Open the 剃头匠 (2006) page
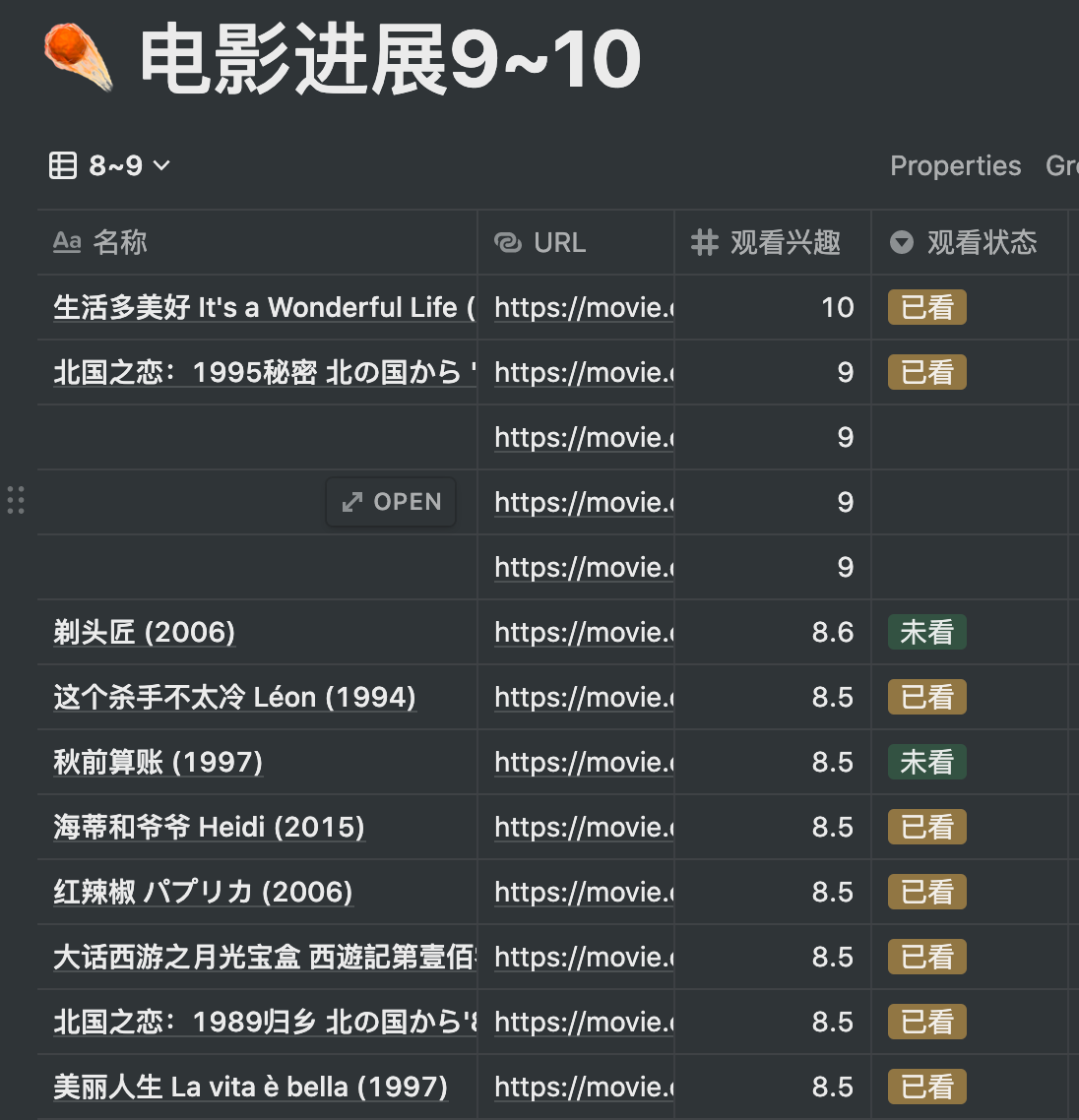Screen dimensions: 1079x1120 [x=145, y=632]
